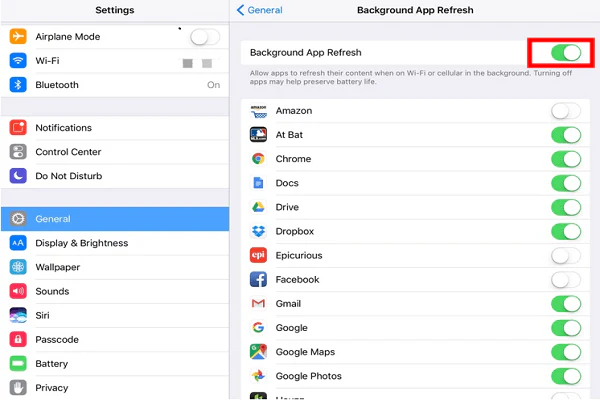Open Control Center settings

coord(115,152)
